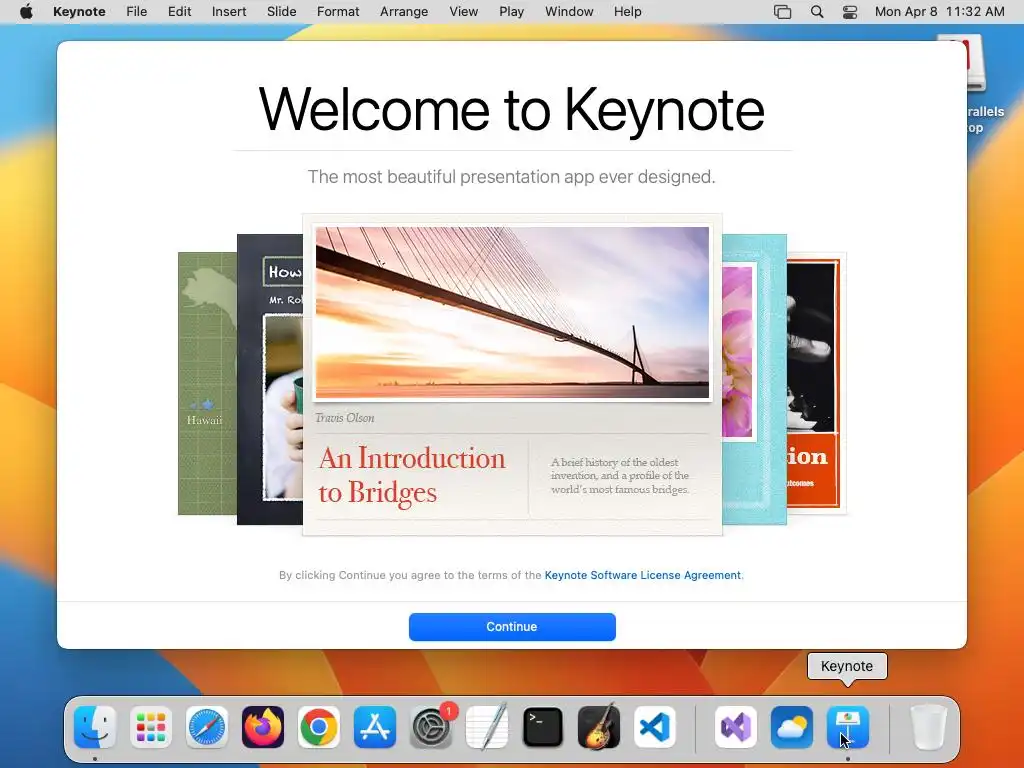Open Google Chrome from the Dock

(x=319, y=727)
